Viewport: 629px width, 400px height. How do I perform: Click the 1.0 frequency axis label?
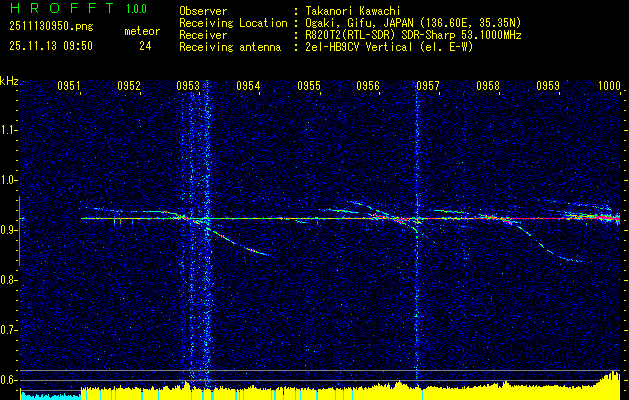pos(9,181)
